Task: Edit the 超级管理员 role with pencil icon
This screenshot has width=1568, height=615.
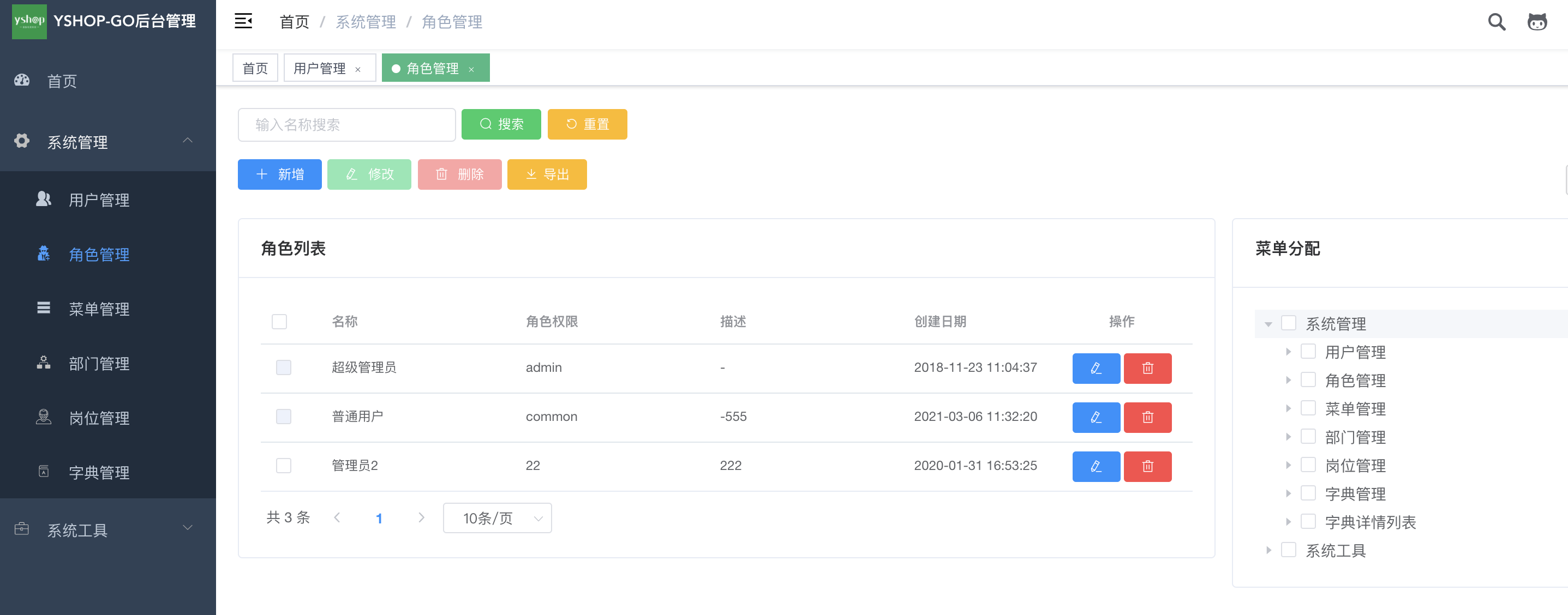Action: [1096, 368]
